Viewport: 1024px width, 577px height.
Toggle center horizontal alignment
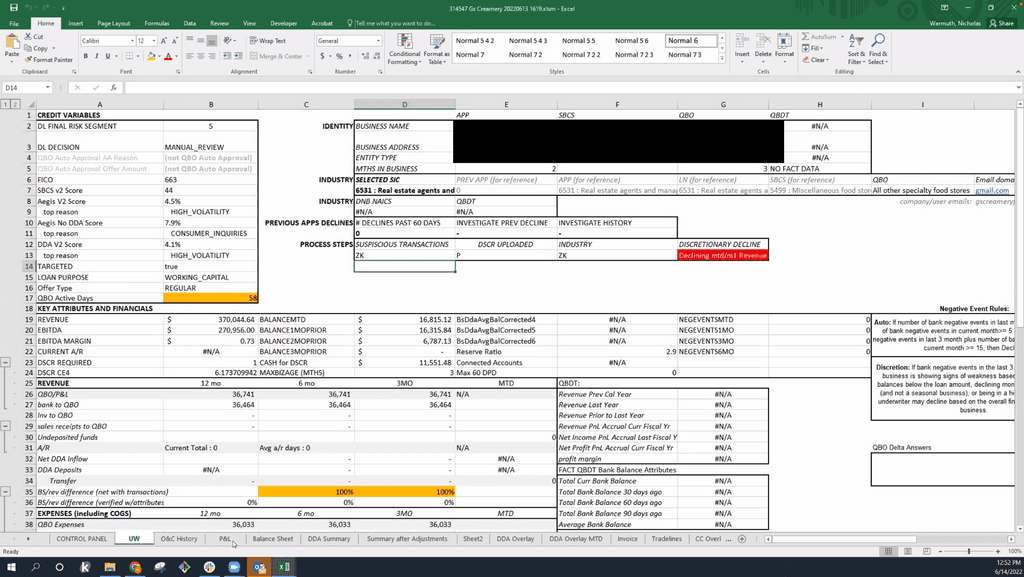pos(200,56)
